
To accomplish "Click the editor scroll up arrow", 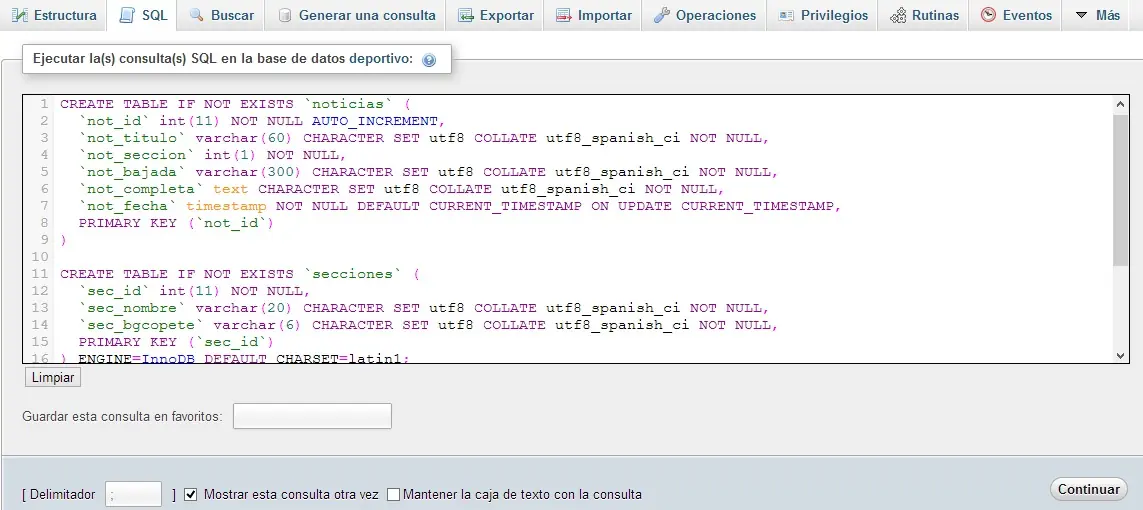I will (x=1120, y=104).
